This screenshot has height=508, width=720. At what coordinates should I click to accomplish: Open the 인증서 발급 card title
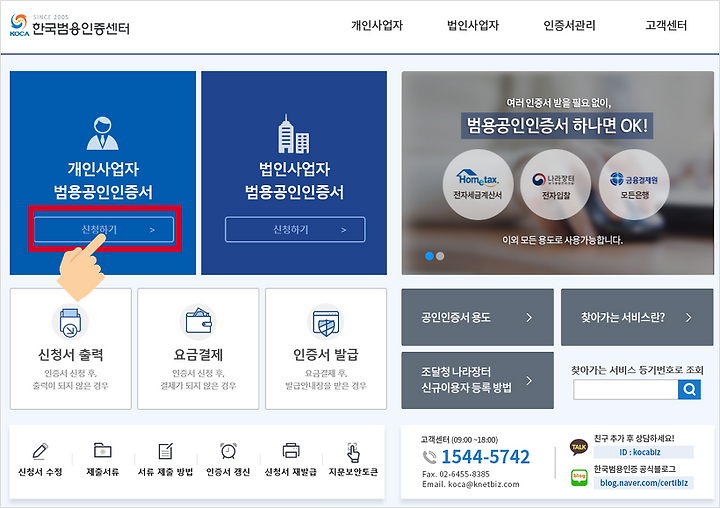[326, 355]
